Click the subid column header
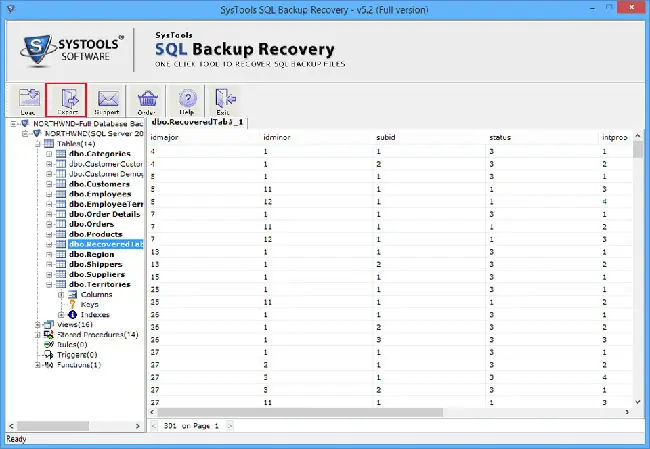 tap(386, 137)
